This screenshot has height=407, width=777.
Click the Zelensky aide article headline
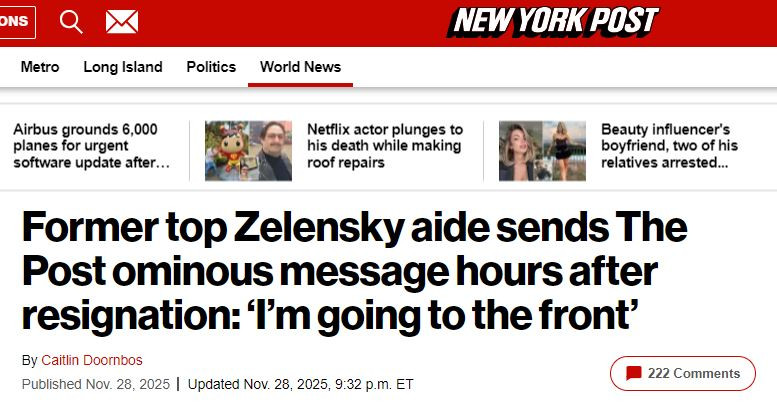coord(353,272)
